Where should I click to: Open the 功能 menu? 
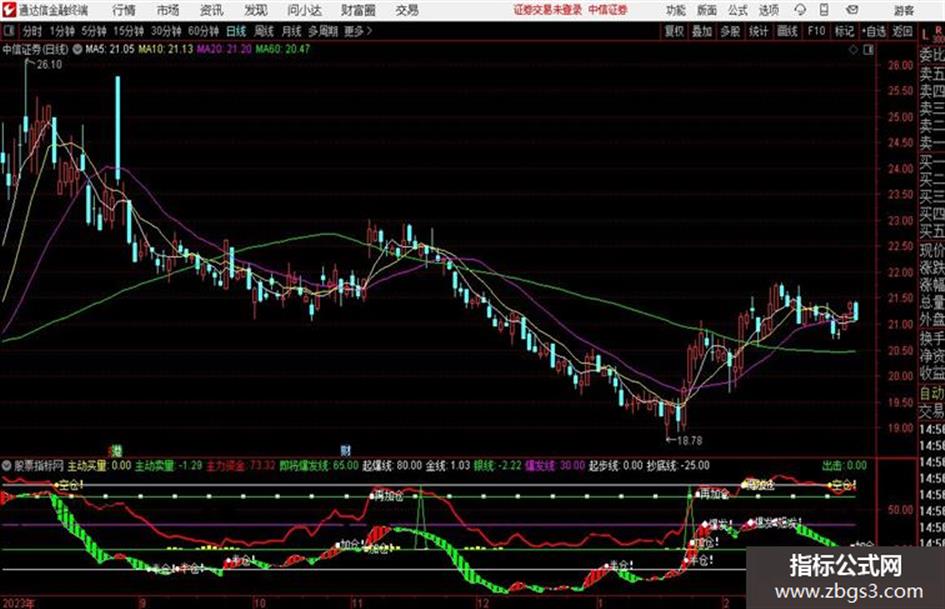click(x=676, y=10)
